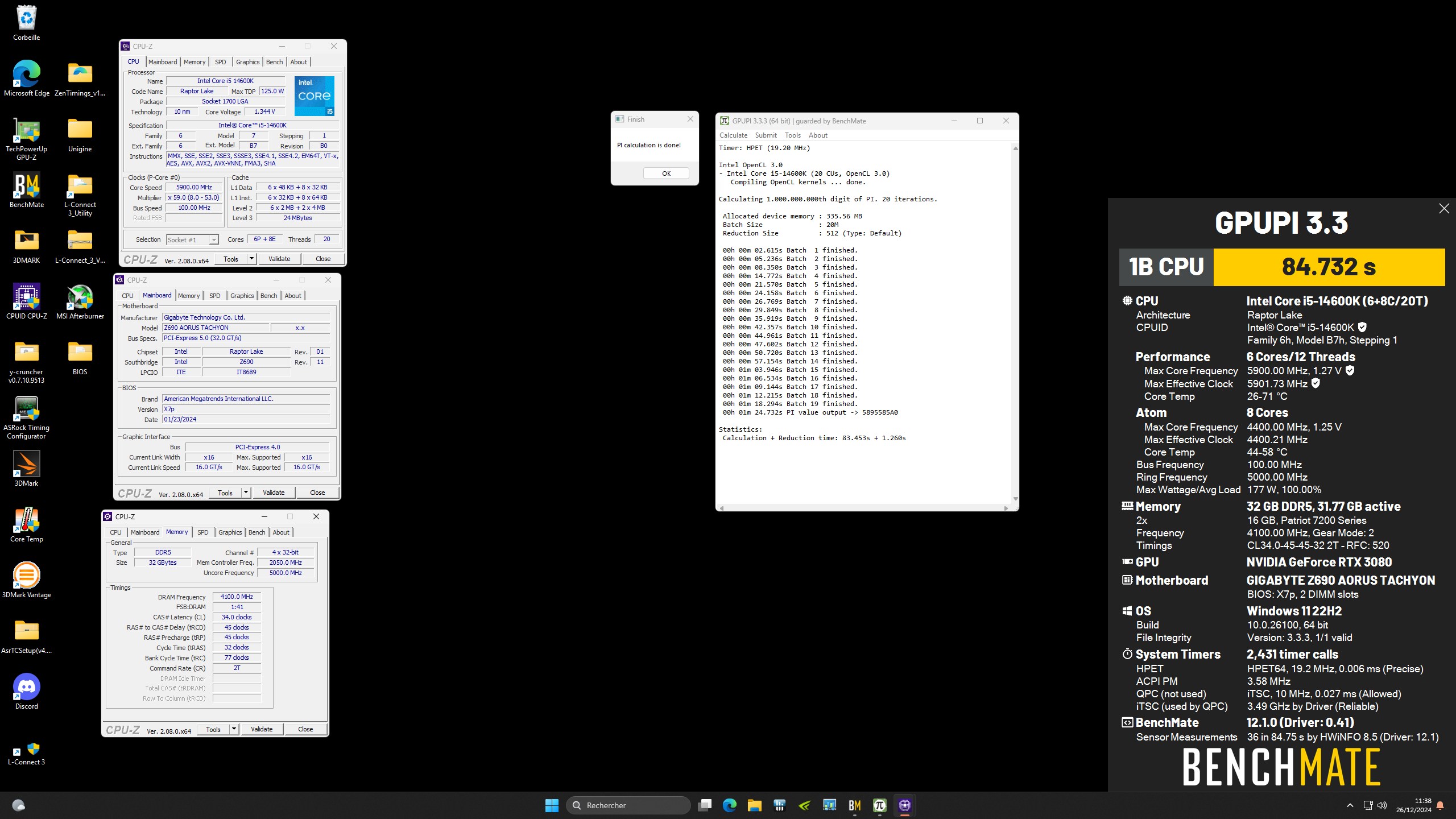Click the Rechercher taskbar search box
1456x819 pixels.
point(628,805)
